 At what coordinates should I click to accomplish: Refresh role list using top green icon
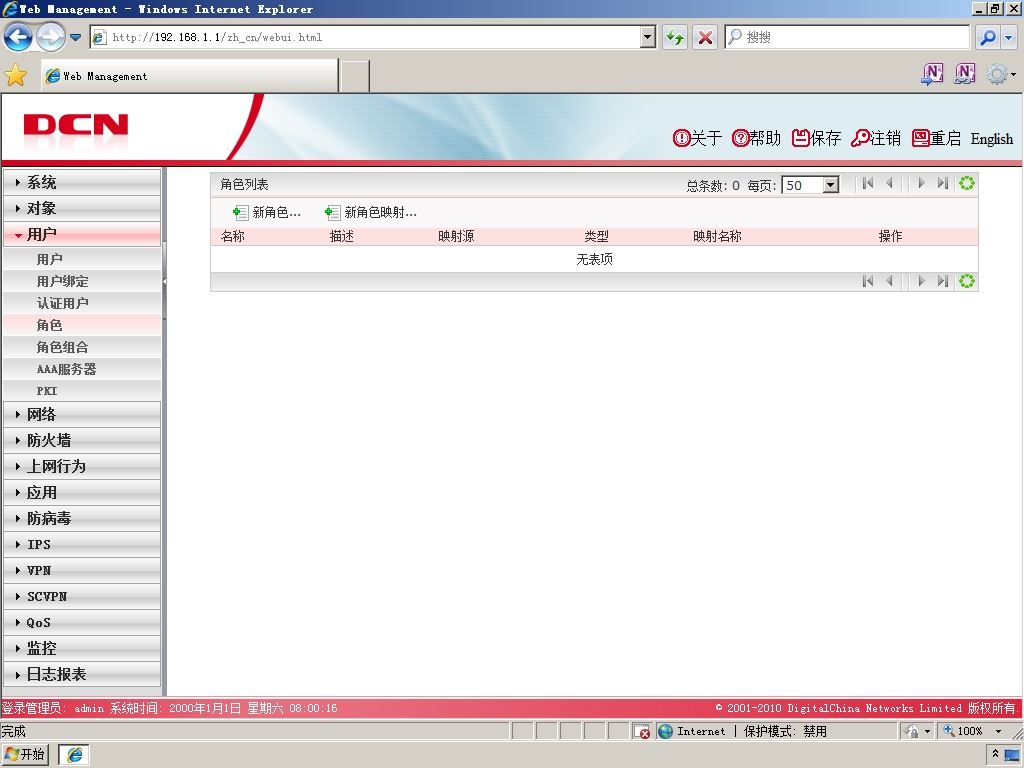pyautogui.click(x=967, y=184)
